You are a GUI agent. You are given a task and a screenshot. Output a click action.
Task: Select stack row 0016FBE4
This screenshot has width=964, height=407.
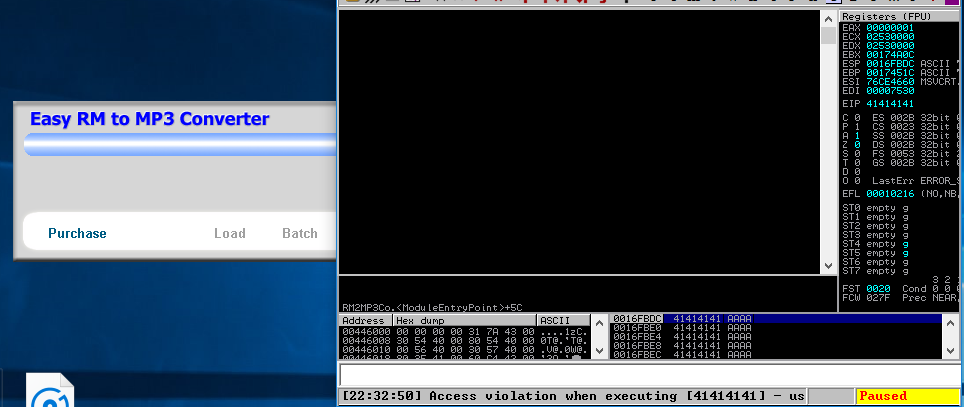pos(776,336)
